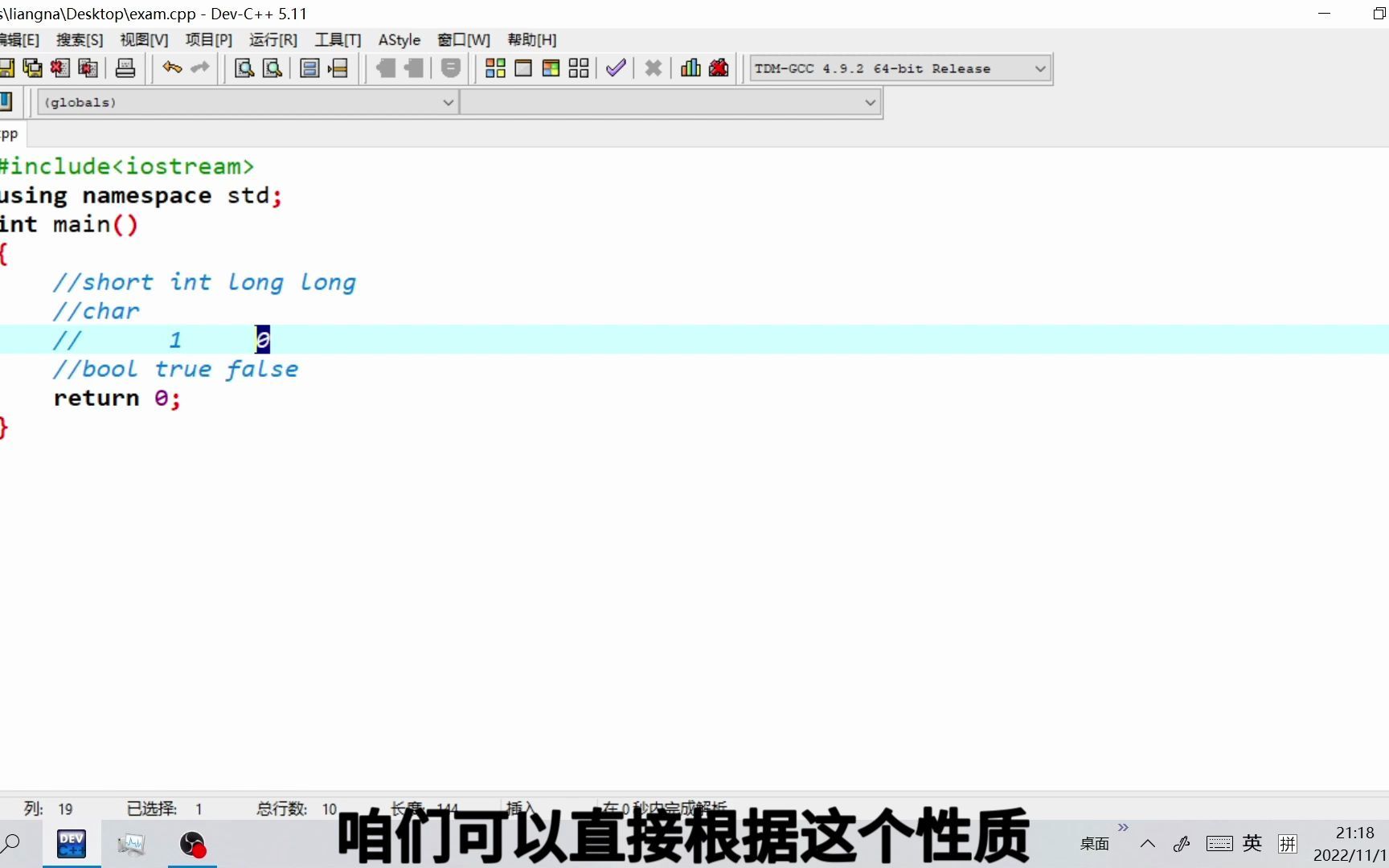Open the 窗口[W] menu
Viewport: 1389px width, 868px height.
tap(464, 40)
